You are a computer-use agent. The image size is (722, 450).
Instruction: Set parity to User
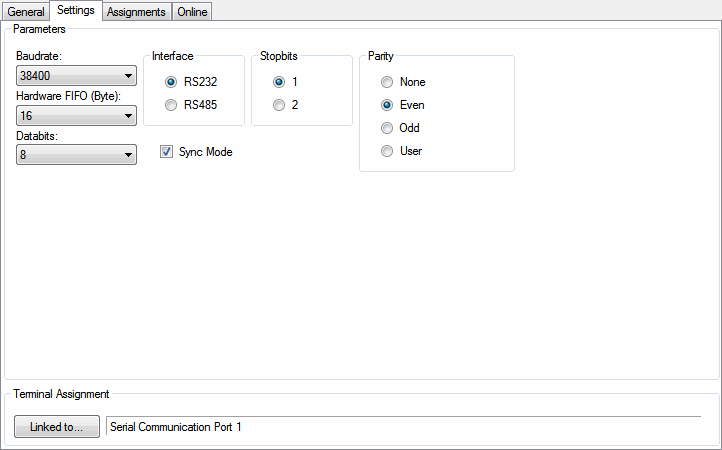click(401, 151)
